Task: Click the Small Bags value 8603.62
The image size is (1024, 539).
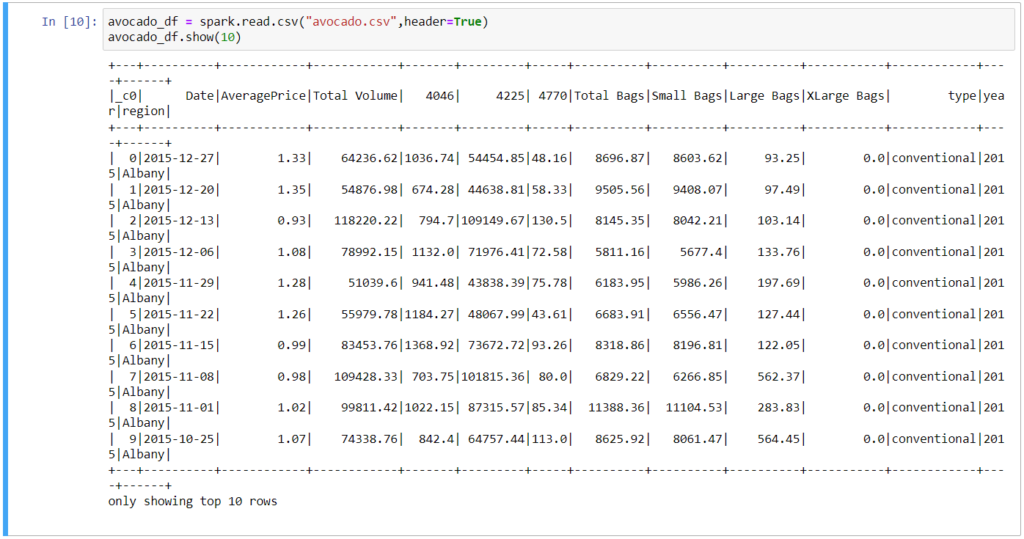Action: point(696,158)
